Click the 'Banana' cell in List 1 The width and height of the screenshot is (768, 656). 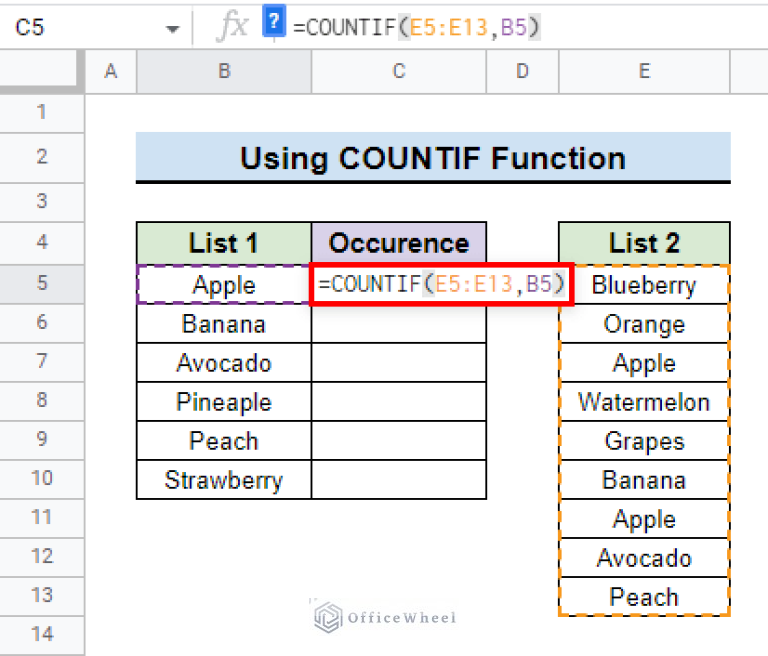[x=224, y=324]
